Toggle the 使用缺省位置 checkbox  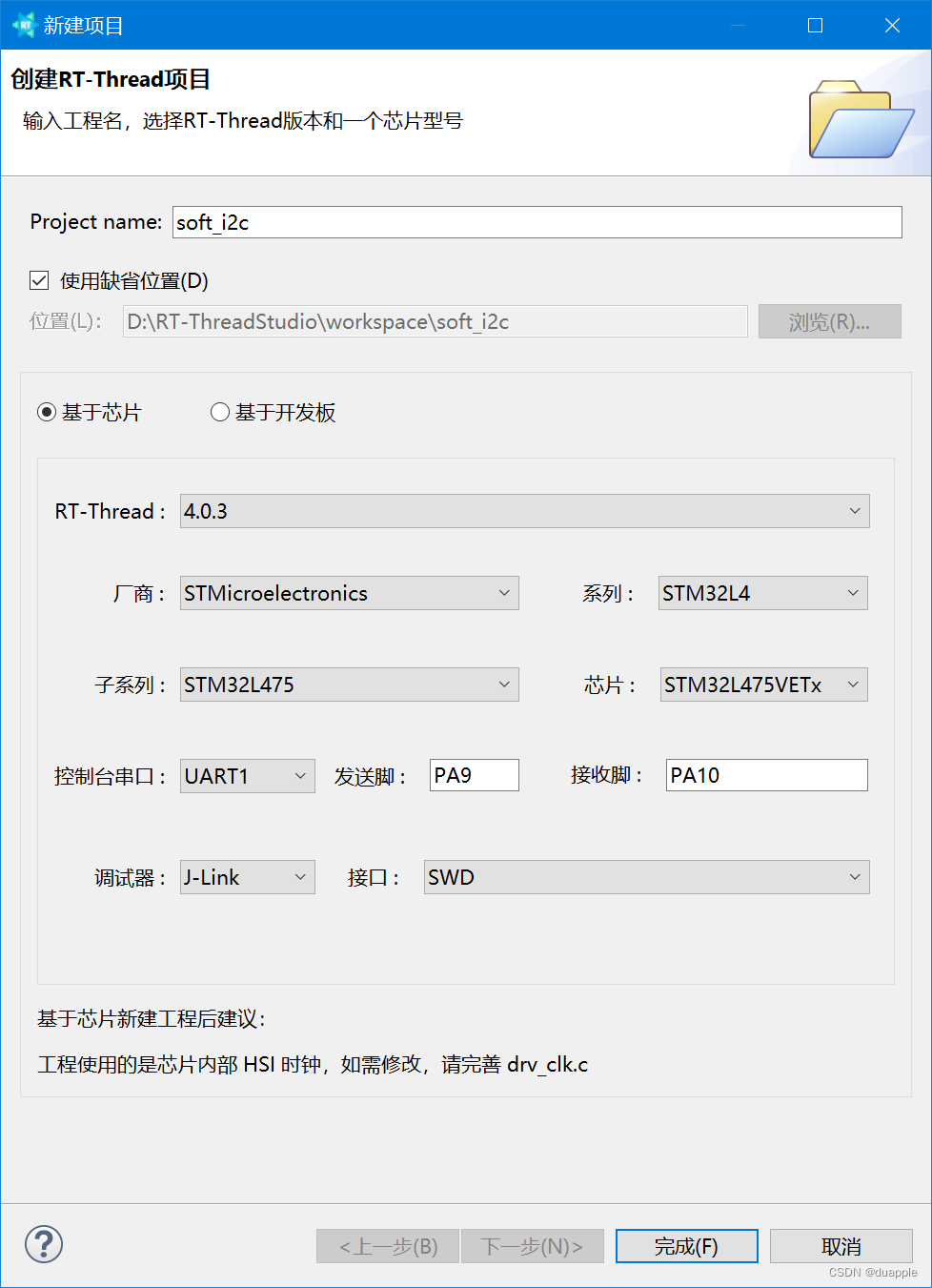click(x=39, y=280)
